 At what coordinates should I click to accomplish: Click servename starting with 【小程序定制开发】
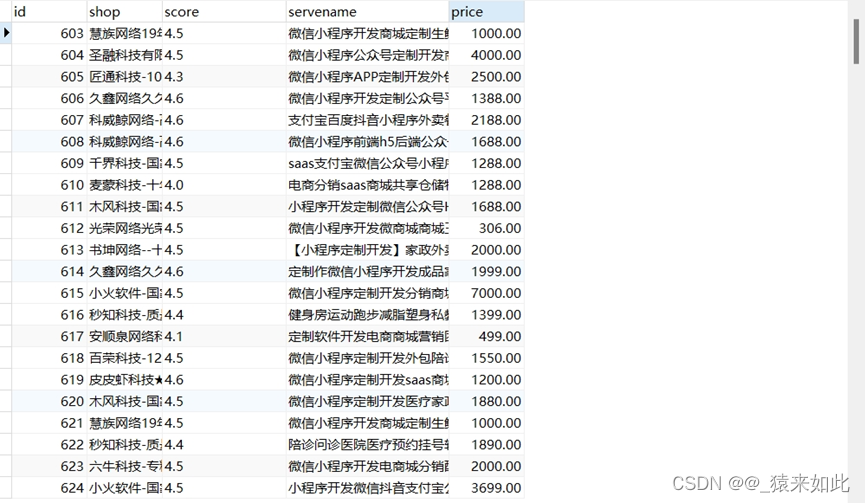point(368,250)
